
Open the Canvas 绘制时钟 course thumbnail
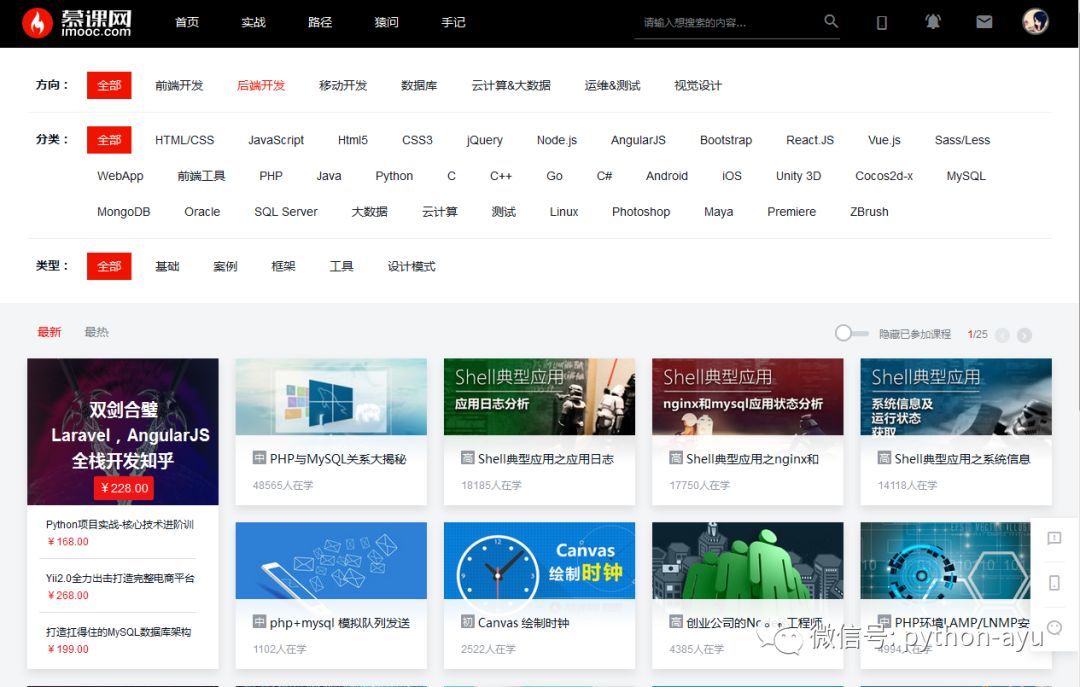click(539, 560)
